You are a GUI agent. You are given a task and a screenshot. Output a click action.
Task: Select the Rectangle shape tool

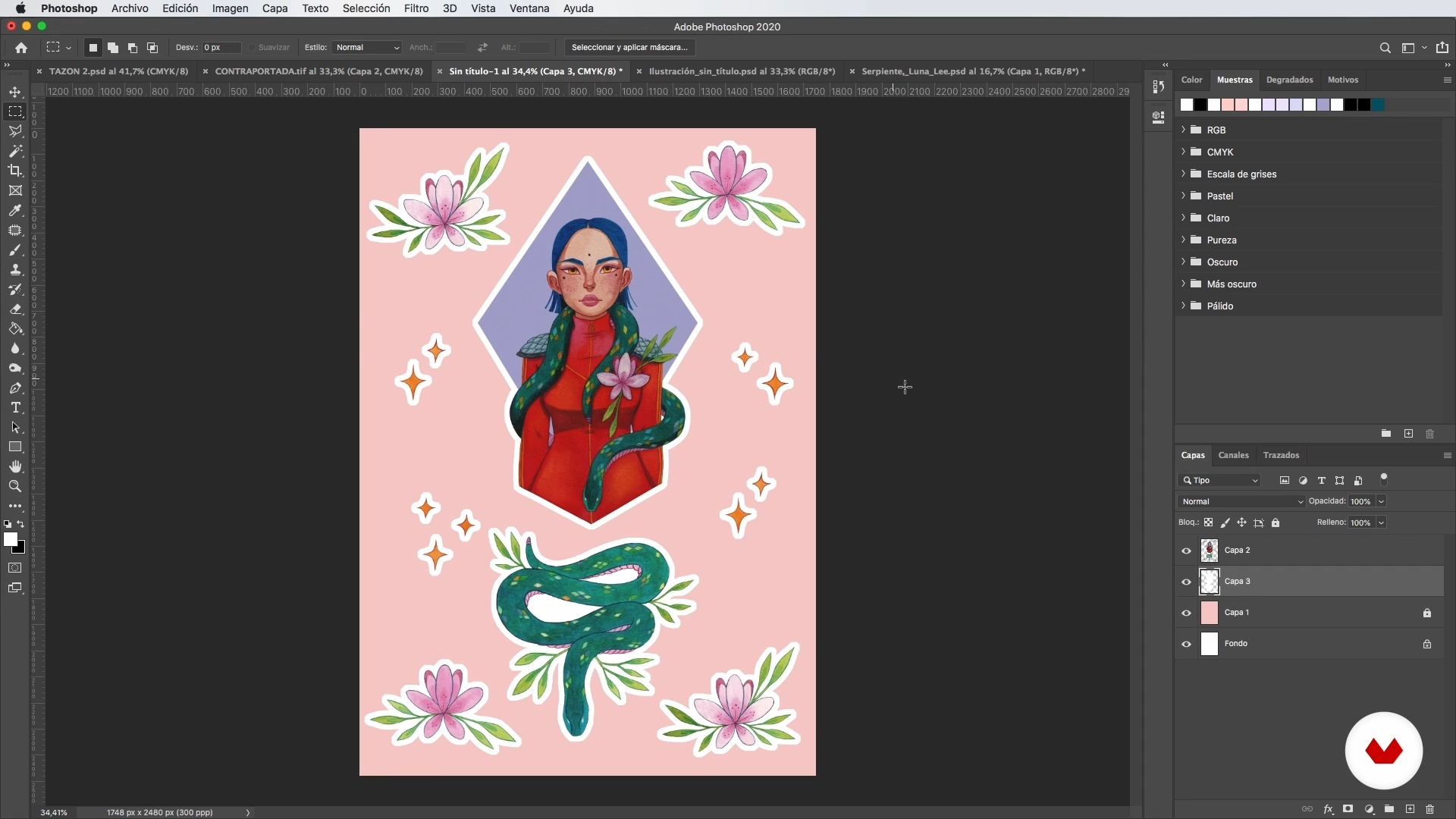(15, 447)
